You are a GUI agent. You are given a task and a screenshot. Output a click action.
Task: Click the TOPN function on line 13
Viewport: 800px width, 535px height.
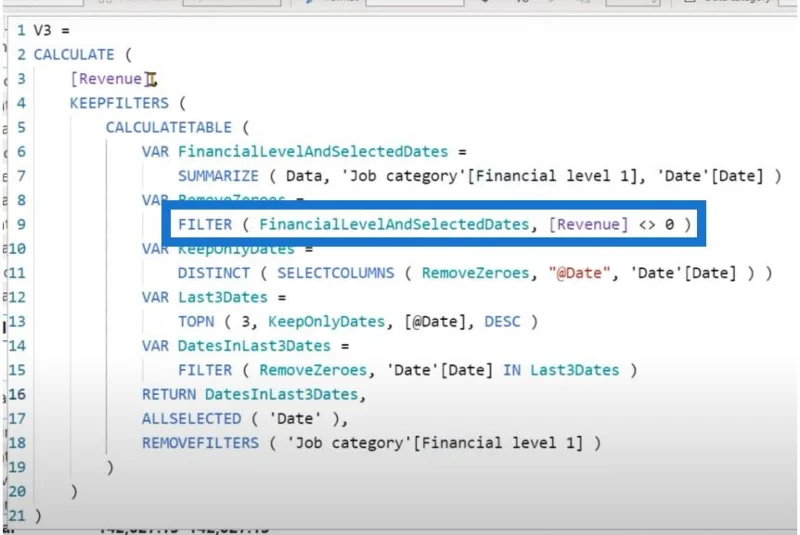click(196, 322)
